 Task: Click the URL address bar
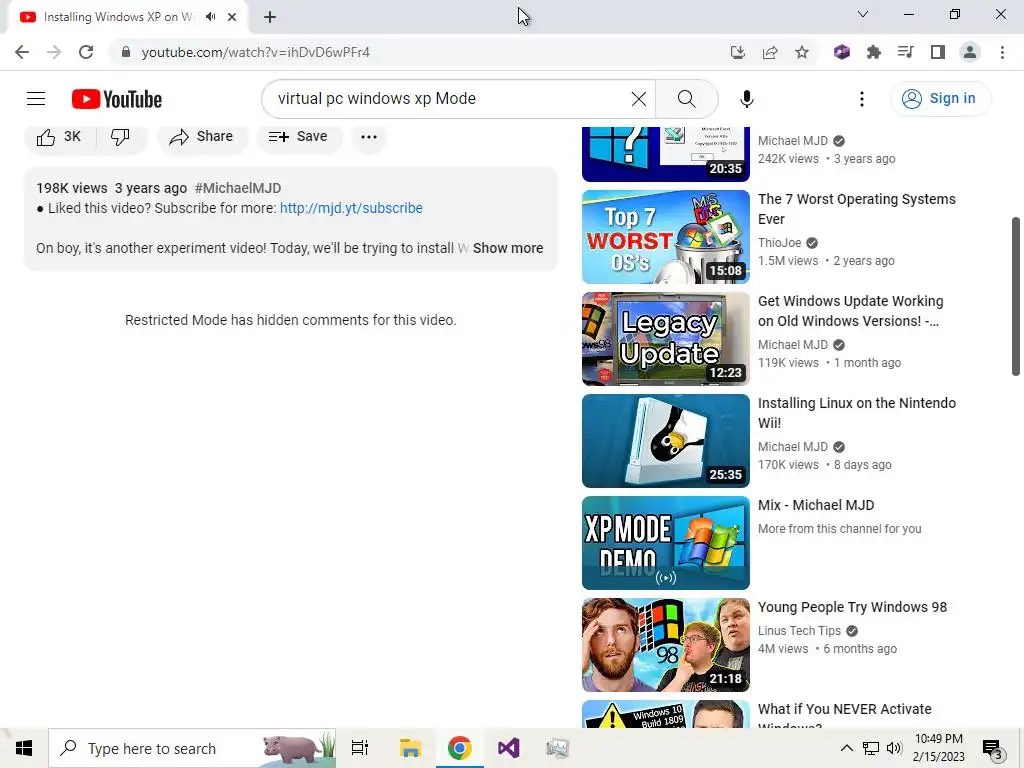(418, 52)
